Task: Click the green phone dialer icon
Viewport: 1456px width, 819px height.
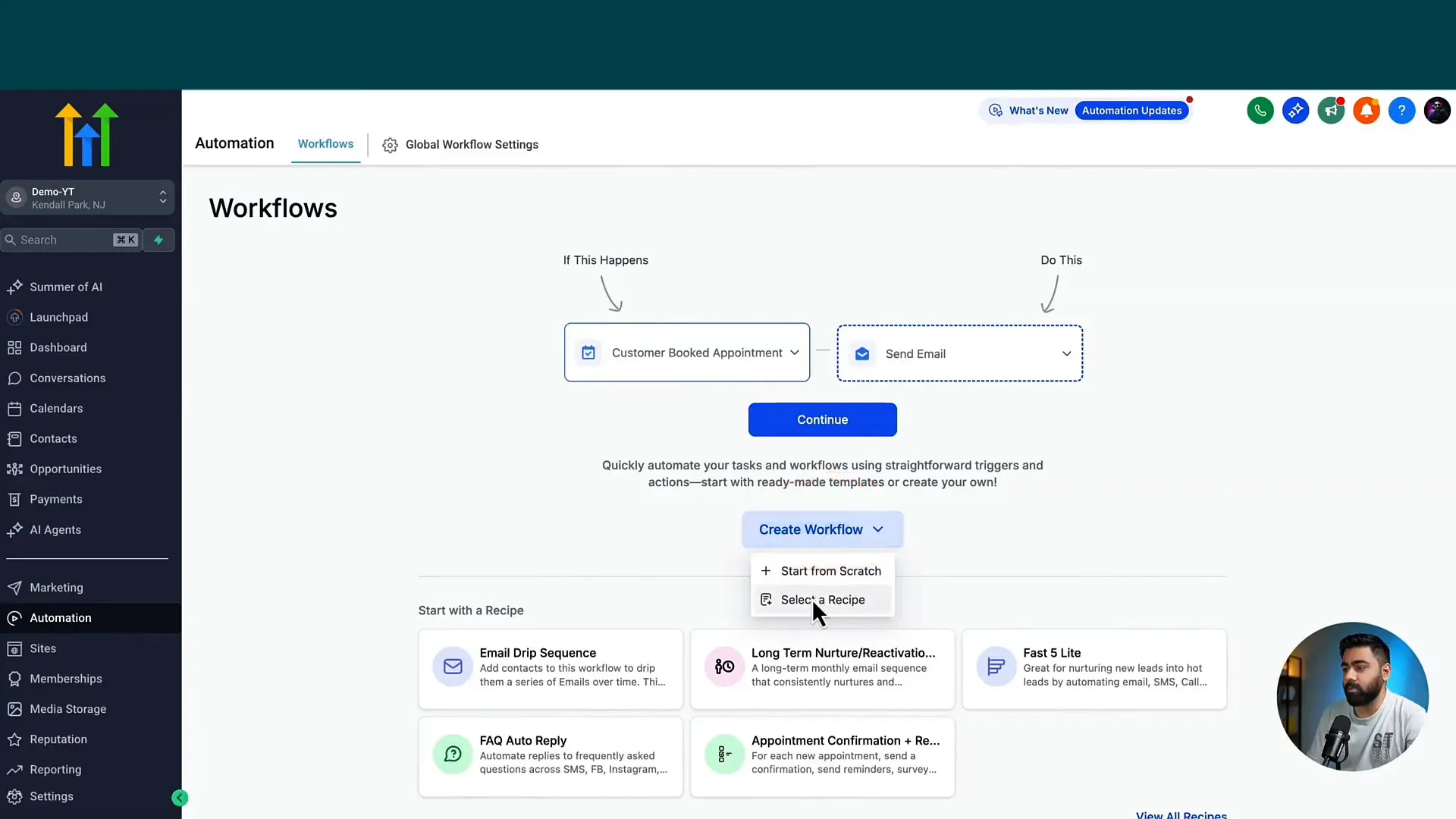Action: point(1260,111)
